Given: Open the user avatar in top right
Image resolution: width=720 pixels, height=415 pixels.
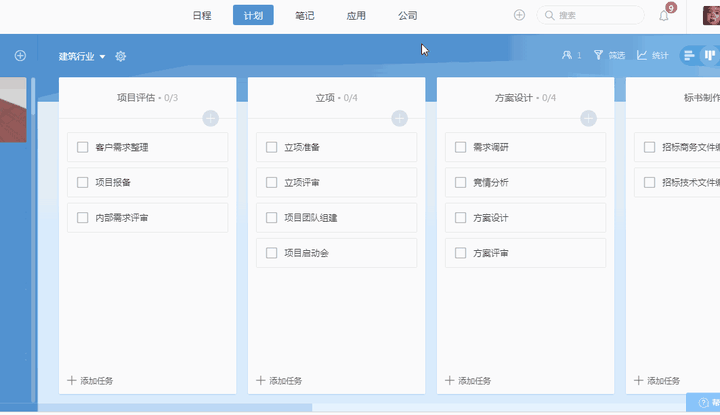Looking at the screenshot, I should pos(711,15).
